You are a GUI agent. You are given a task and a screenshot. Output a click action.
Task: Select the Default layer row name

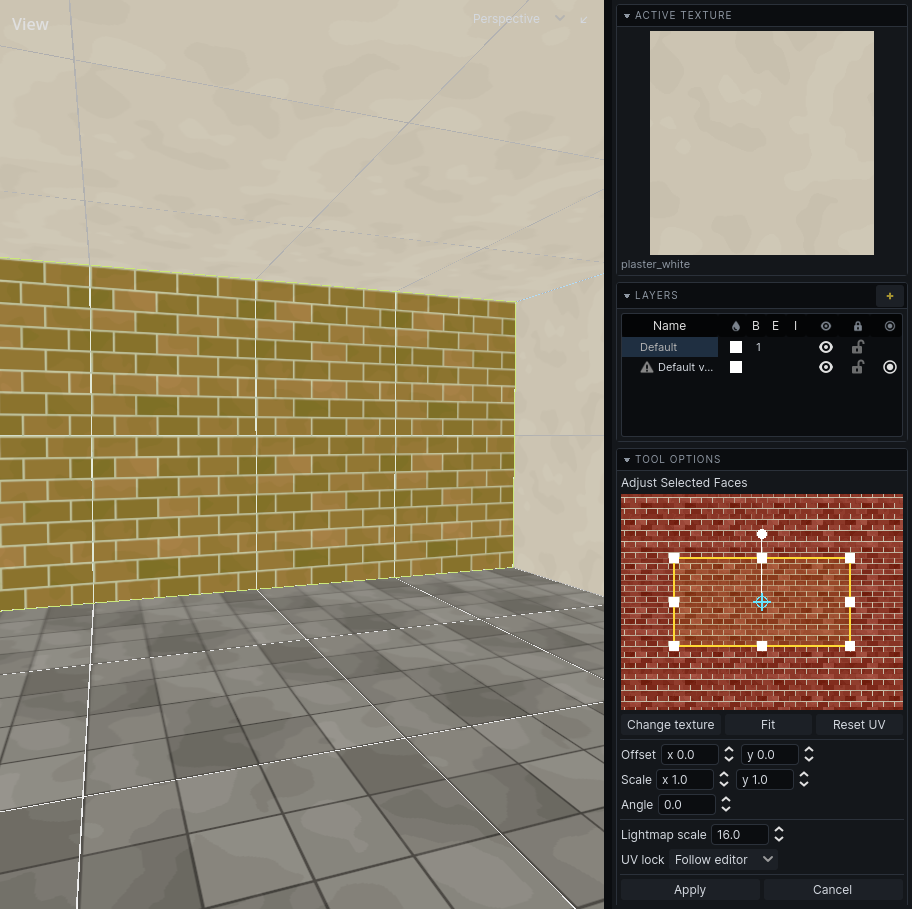pos(658,347)
